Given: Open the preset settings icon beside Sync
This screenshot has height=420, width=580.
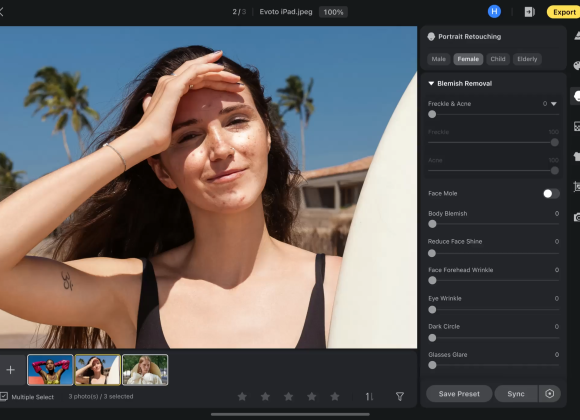Looking at the screenshot, I should coord(550,394).
